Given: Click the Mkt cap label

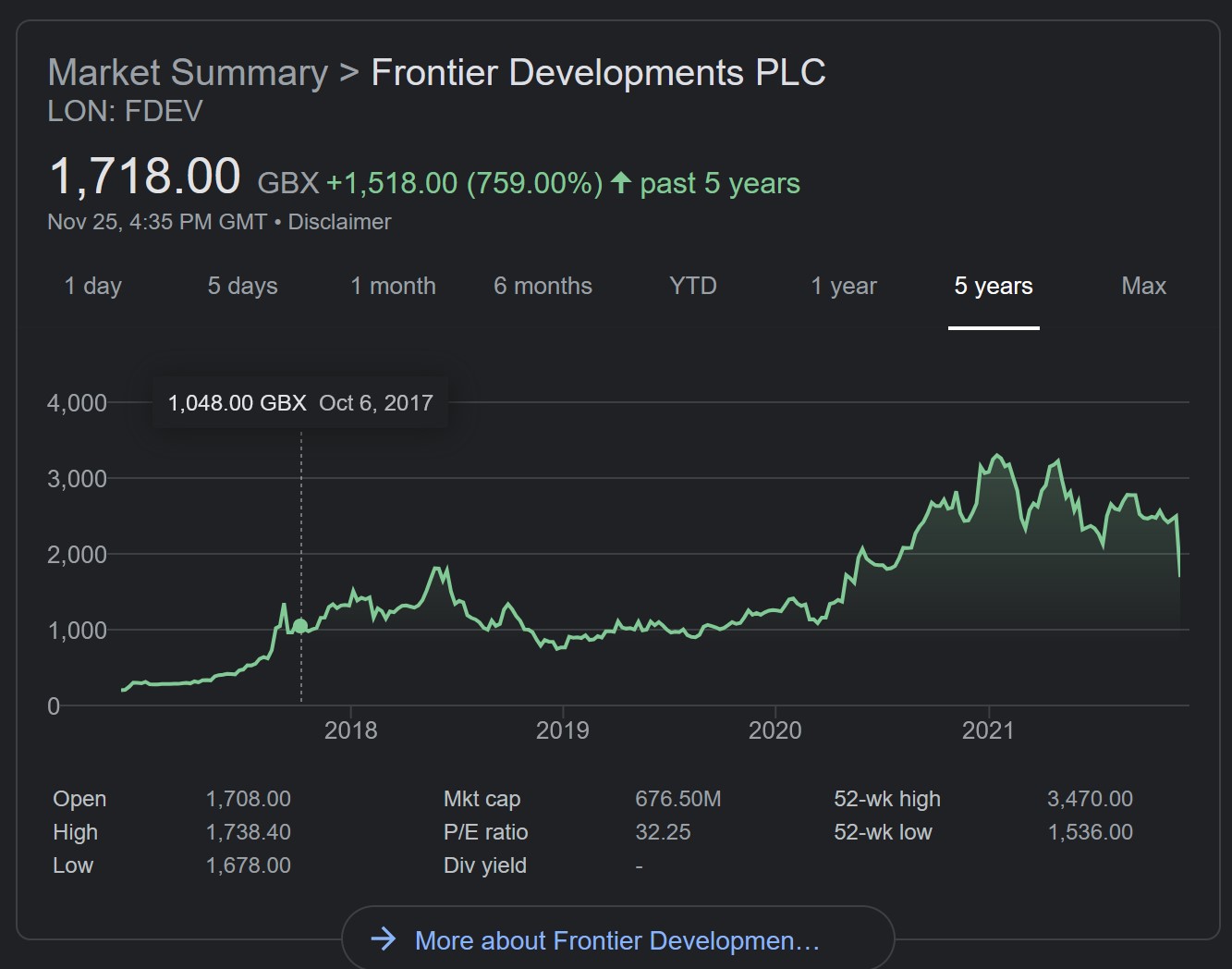Looking at the screenshot, I should pyautogui.click(x=482, y=799).
